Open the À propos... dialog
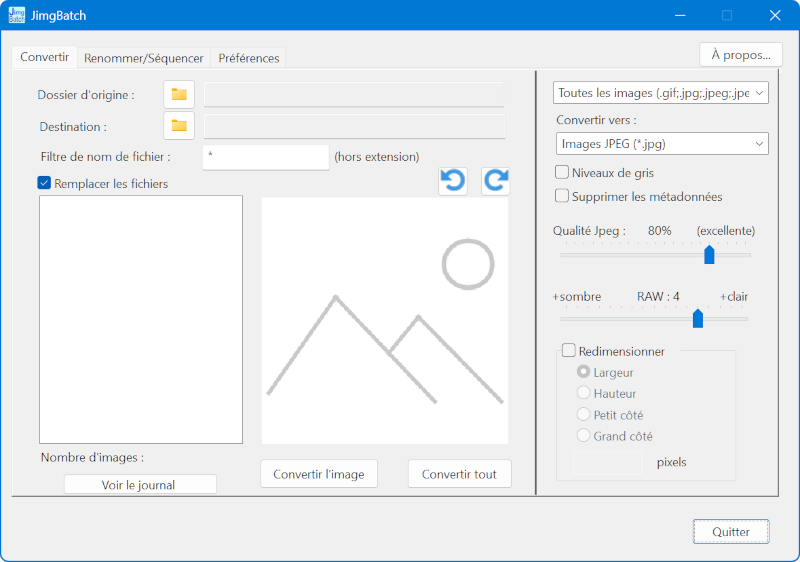 pos(740,55)
